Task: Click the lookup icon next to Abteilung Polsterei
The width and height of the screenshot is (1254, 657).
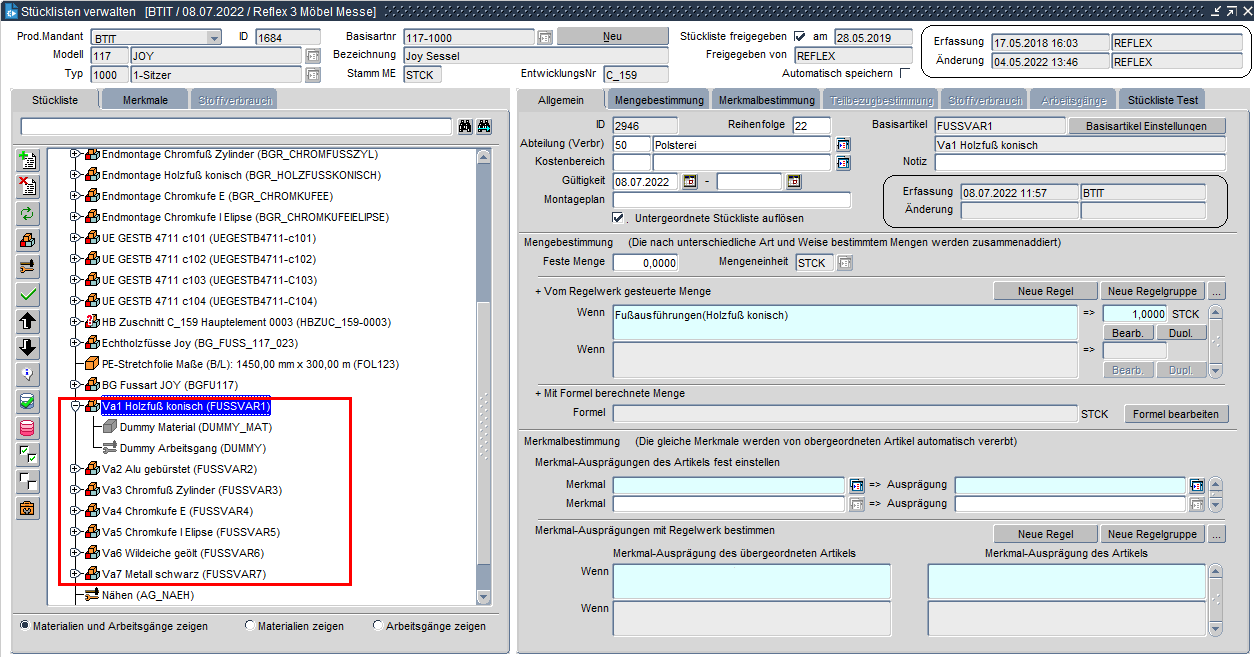Action: point(843,145)
